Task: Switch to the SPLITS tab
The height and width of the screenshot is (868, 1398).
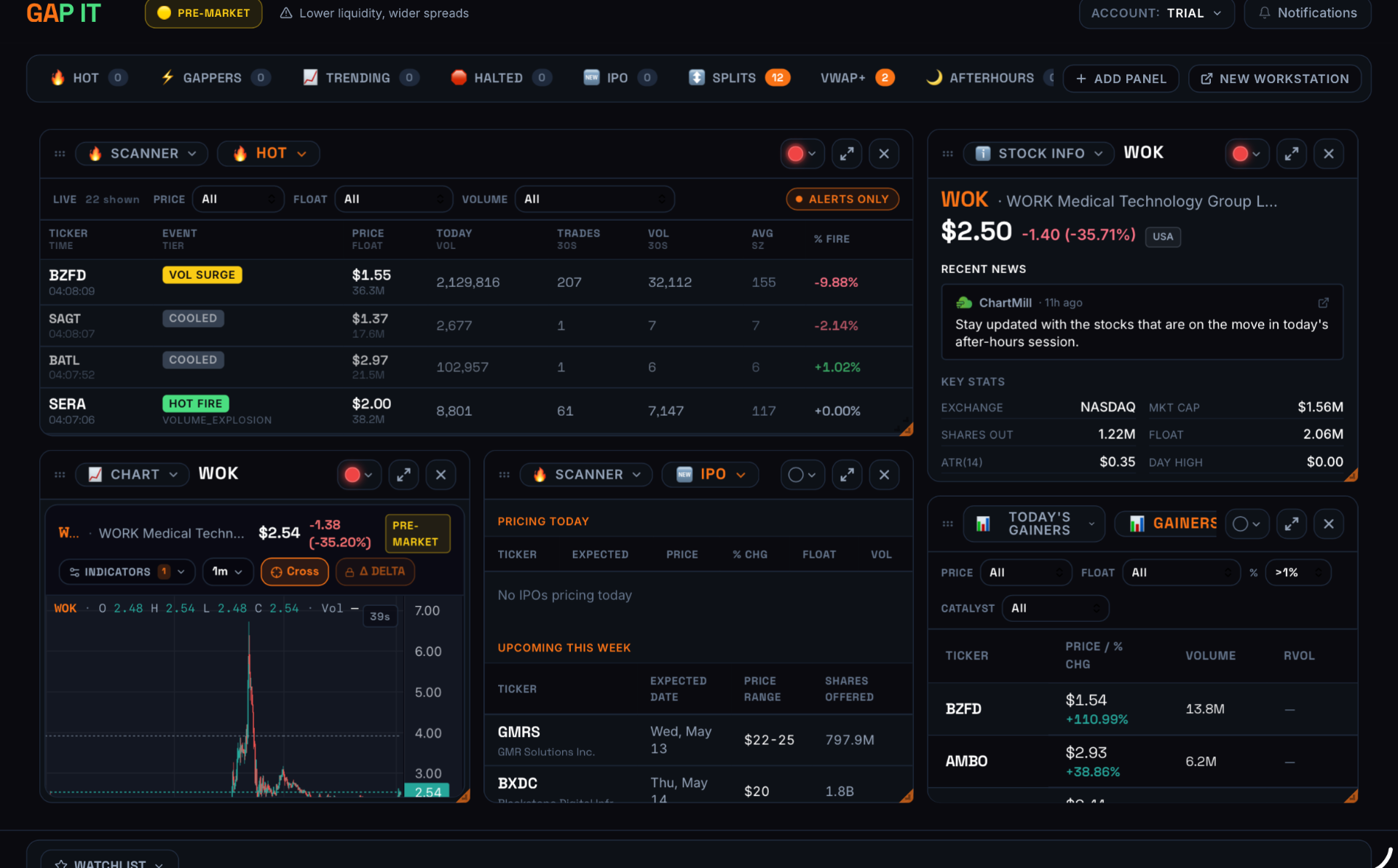Action: [739, 78]
